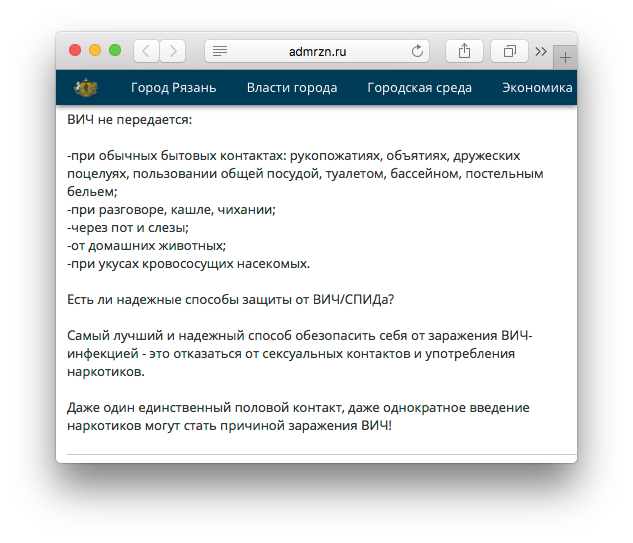This screenshot has width=633, height=543.
Task: Minimize the Safari window
Action: (95, 50)
